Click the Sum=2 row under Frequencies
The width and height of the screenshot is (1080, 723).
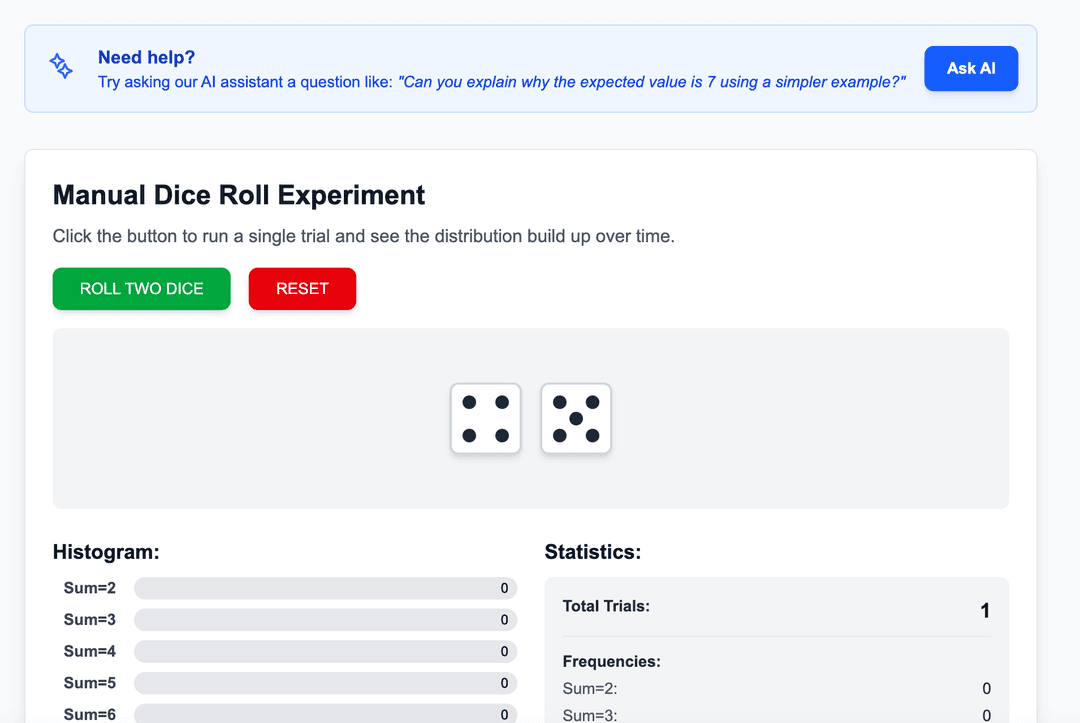[x=776, y=688]
